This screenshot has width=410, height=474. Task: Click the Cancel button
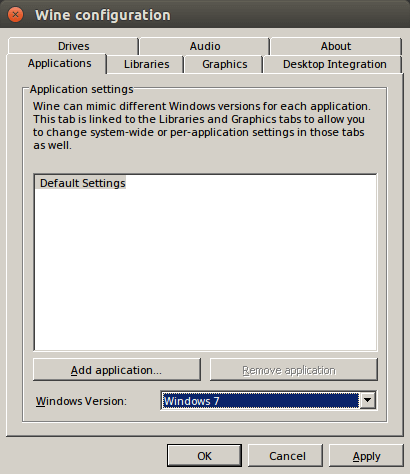click(x=285, y=456)
